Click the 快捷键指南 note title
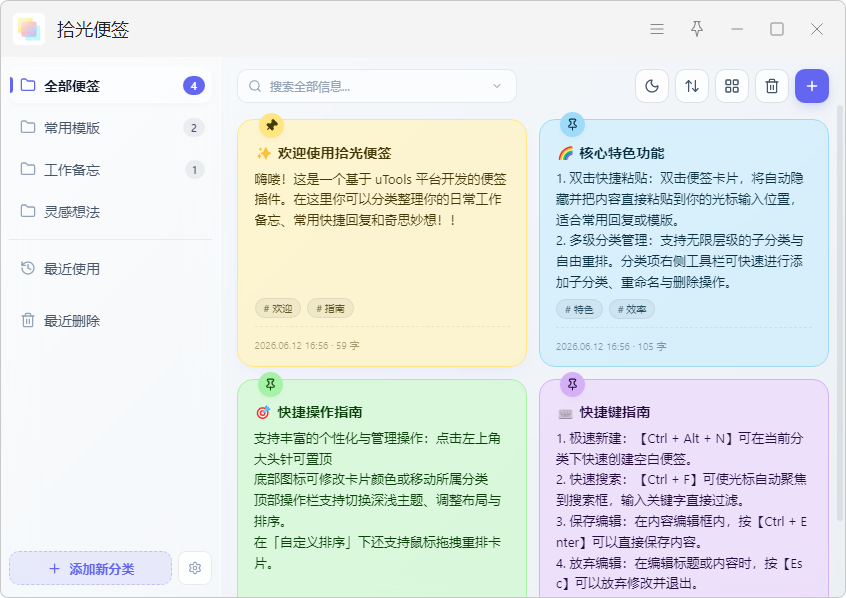Image resolution: width=846 pixels, height=598 pixels. tap(615, 412)
